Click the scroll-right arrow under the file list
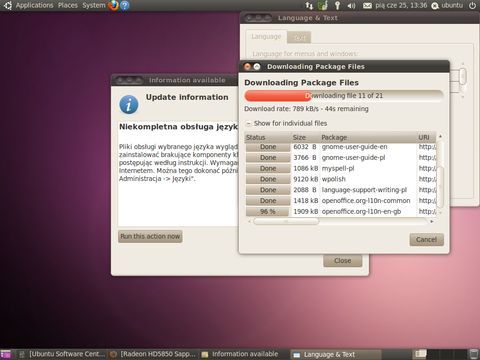 pos(432,221)
